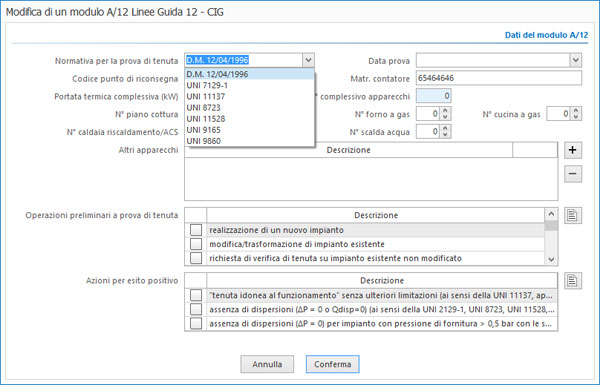
Task: Click the Matr. contatore input field
Action: click(499, 78)
